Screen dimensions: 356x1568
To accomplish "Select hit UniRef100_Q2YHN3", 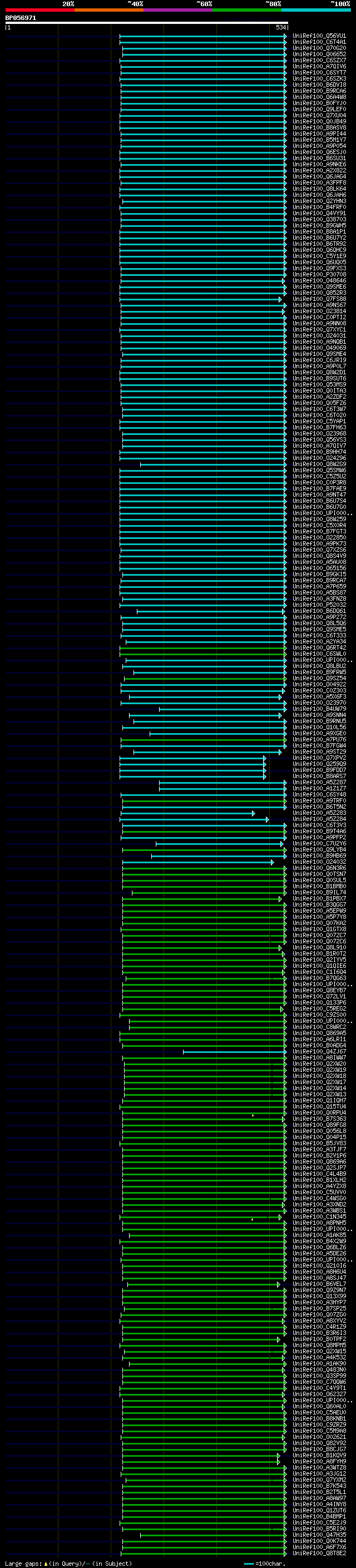I will click(319, 201).
